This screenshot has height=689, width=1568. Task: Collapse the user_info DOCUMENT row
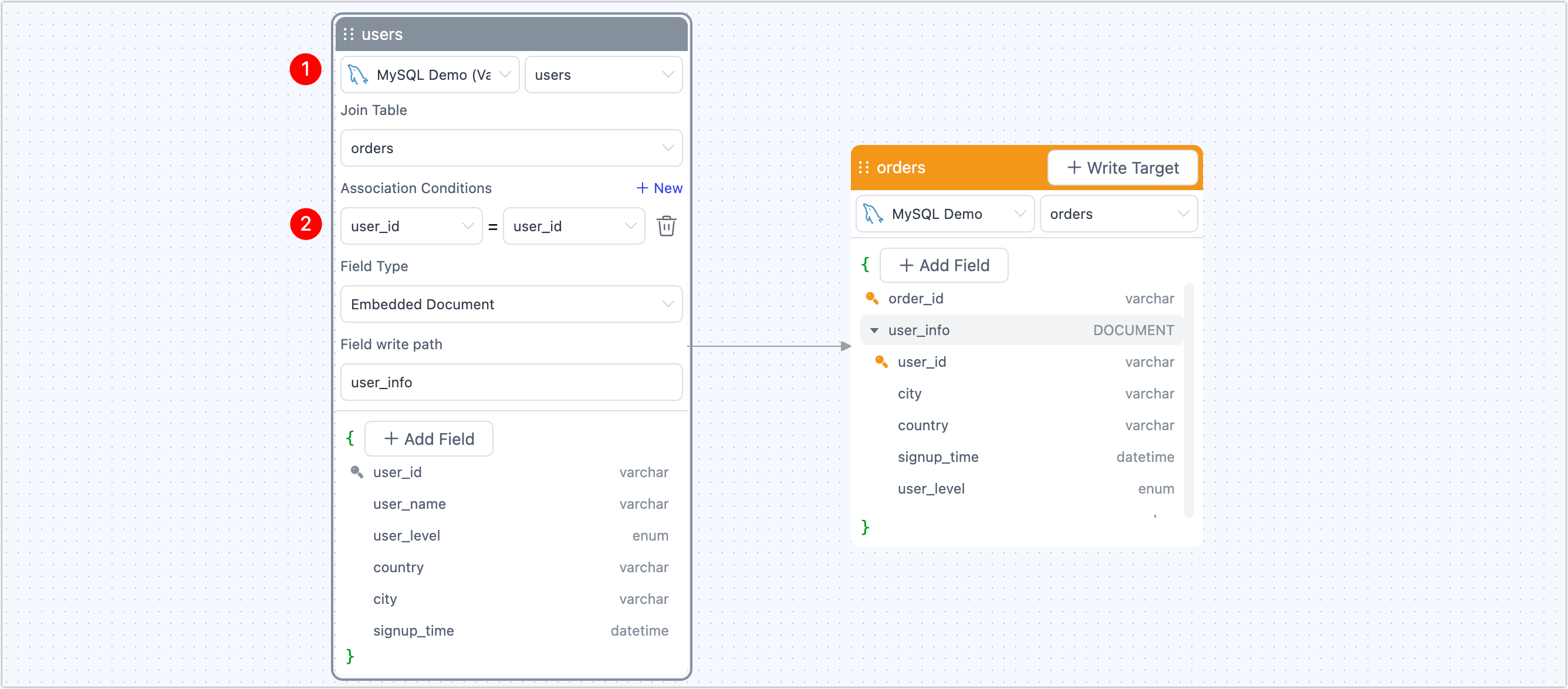(875, 330)
